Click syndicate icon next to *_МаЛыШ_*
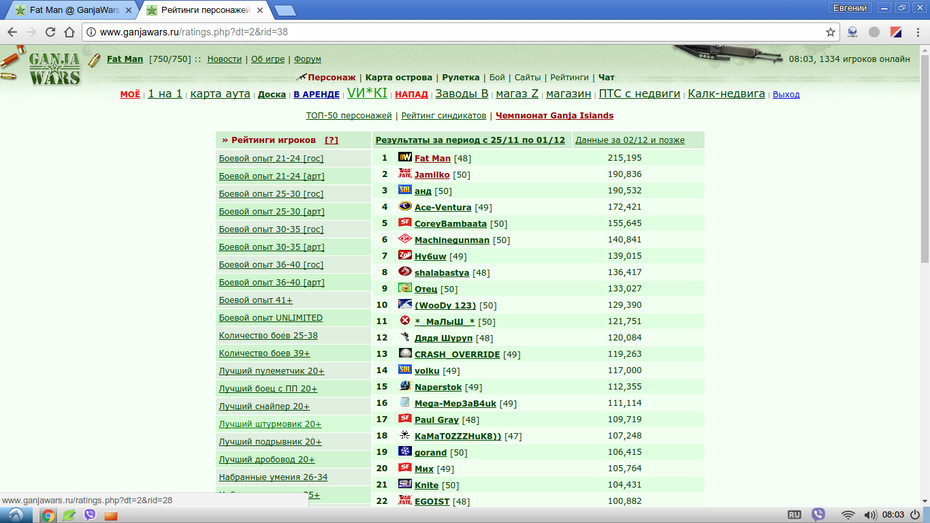 click(405, 320)
